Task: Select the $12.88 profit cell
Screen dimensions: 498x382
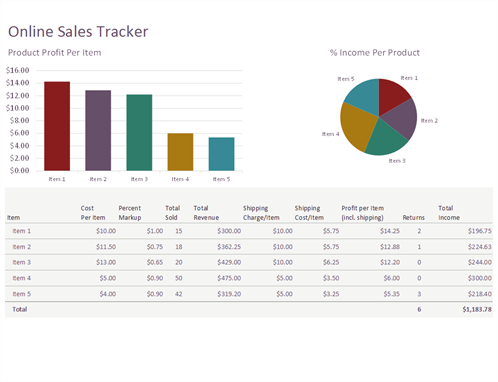Action: [x=390, y=247]
